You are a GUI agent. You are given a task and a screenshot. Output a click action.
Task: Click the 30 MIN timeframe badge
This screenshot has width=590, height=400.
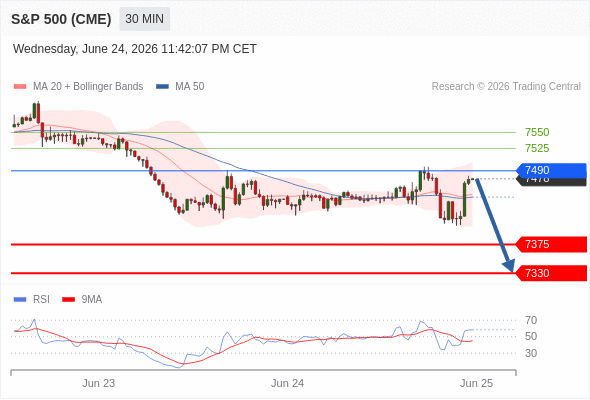point(144,19)
